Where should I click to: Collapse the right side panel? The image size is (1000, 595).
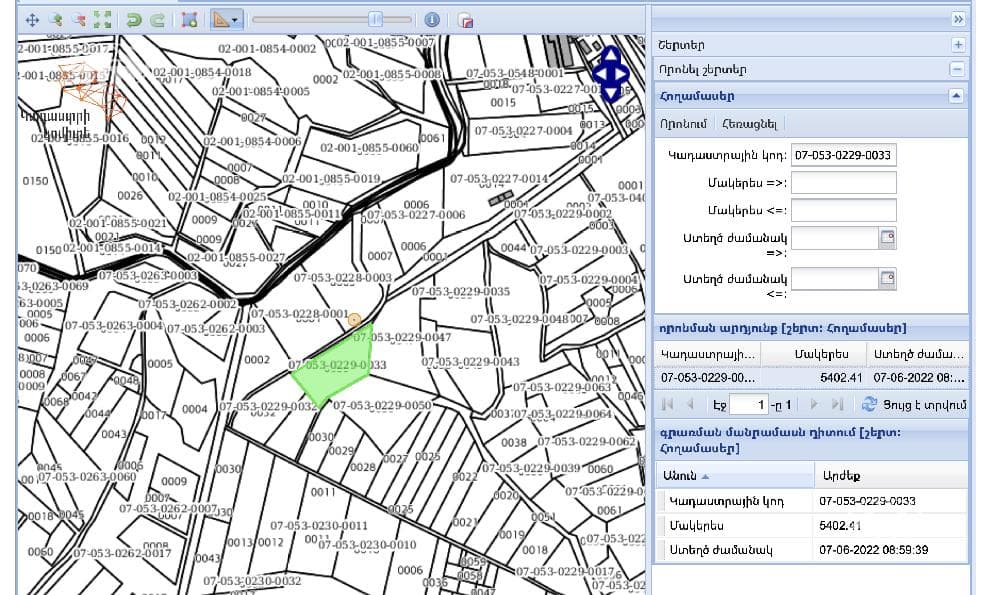pos(958,19)
